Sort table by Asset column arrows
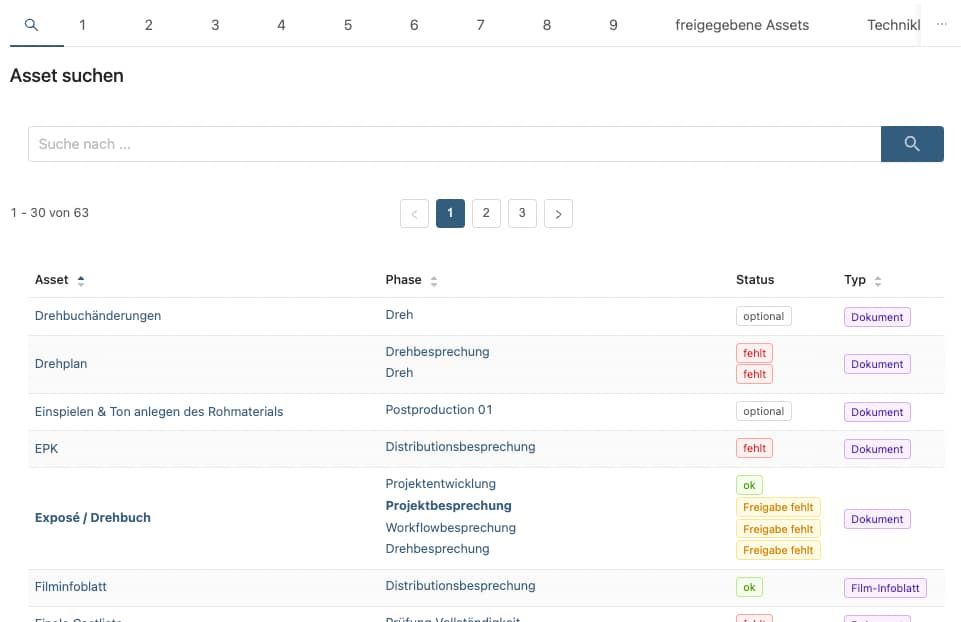 [x=81, y=281]
